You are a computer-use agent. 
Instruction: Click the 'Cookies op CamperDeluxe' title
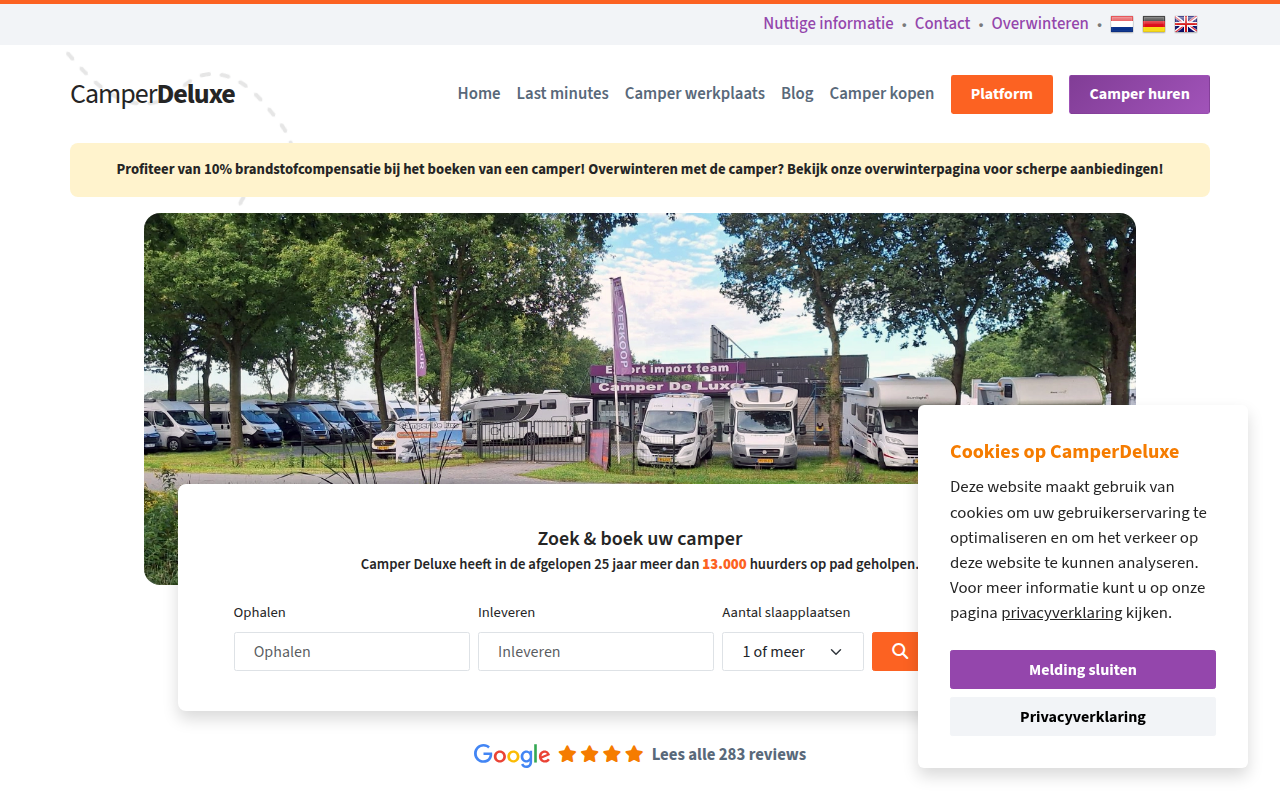(x=1064, y=451)
